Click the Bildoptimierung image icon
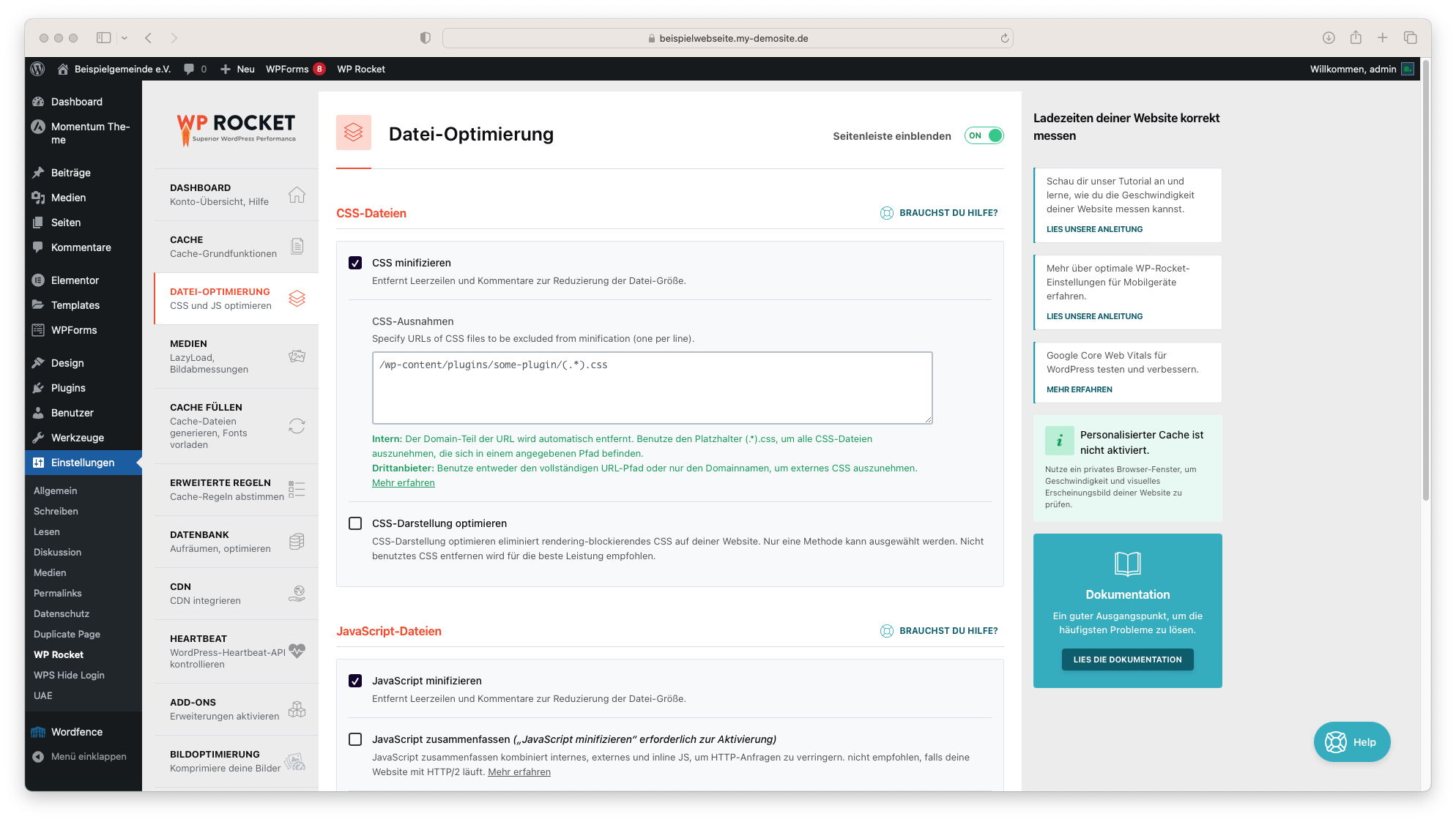The width and height of the screenshot is (1456, 822). [x=295, y=761]
